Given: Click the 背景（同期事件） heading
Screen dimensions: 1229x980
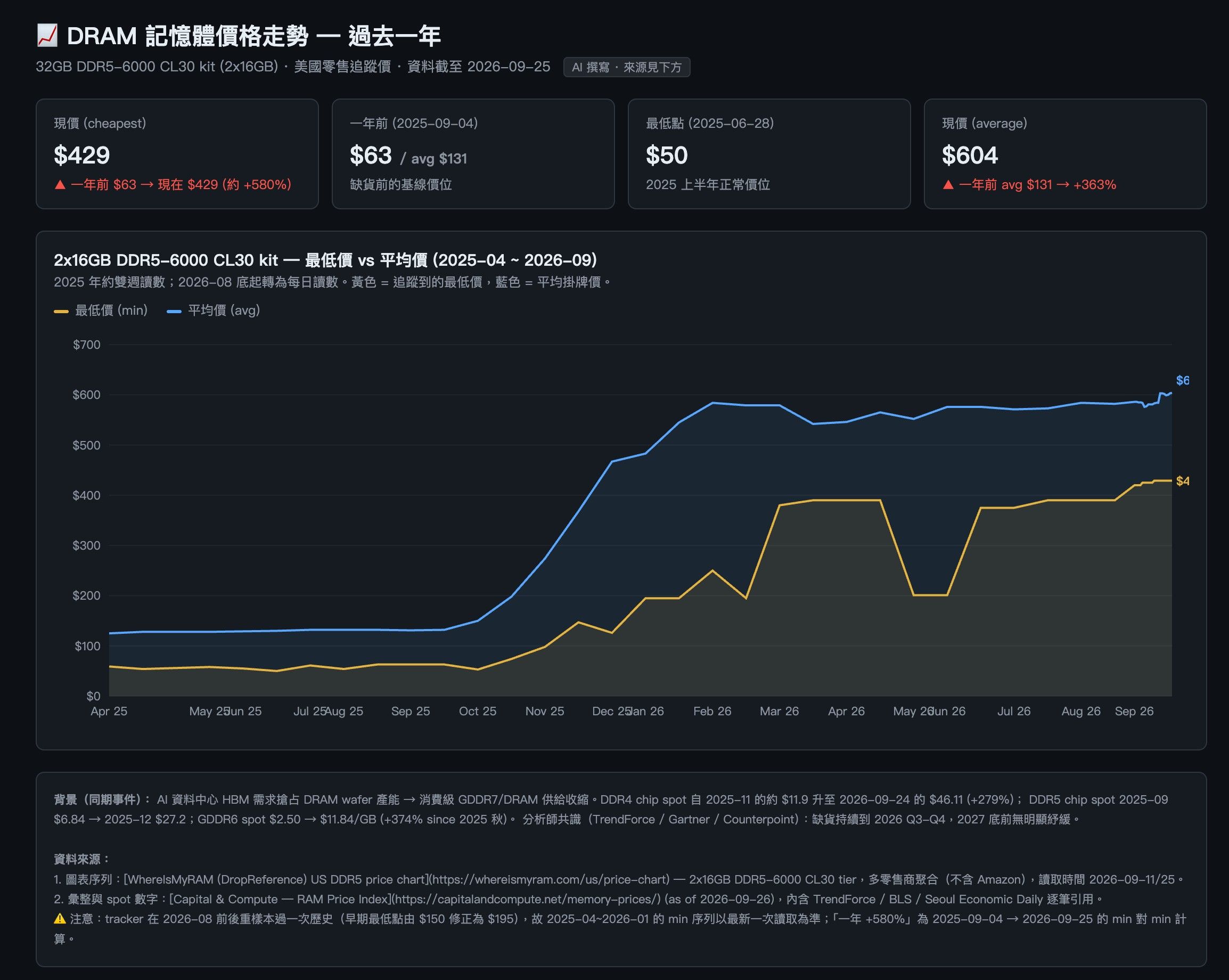Looking at the screenshot, I should (x=103, y=799).
